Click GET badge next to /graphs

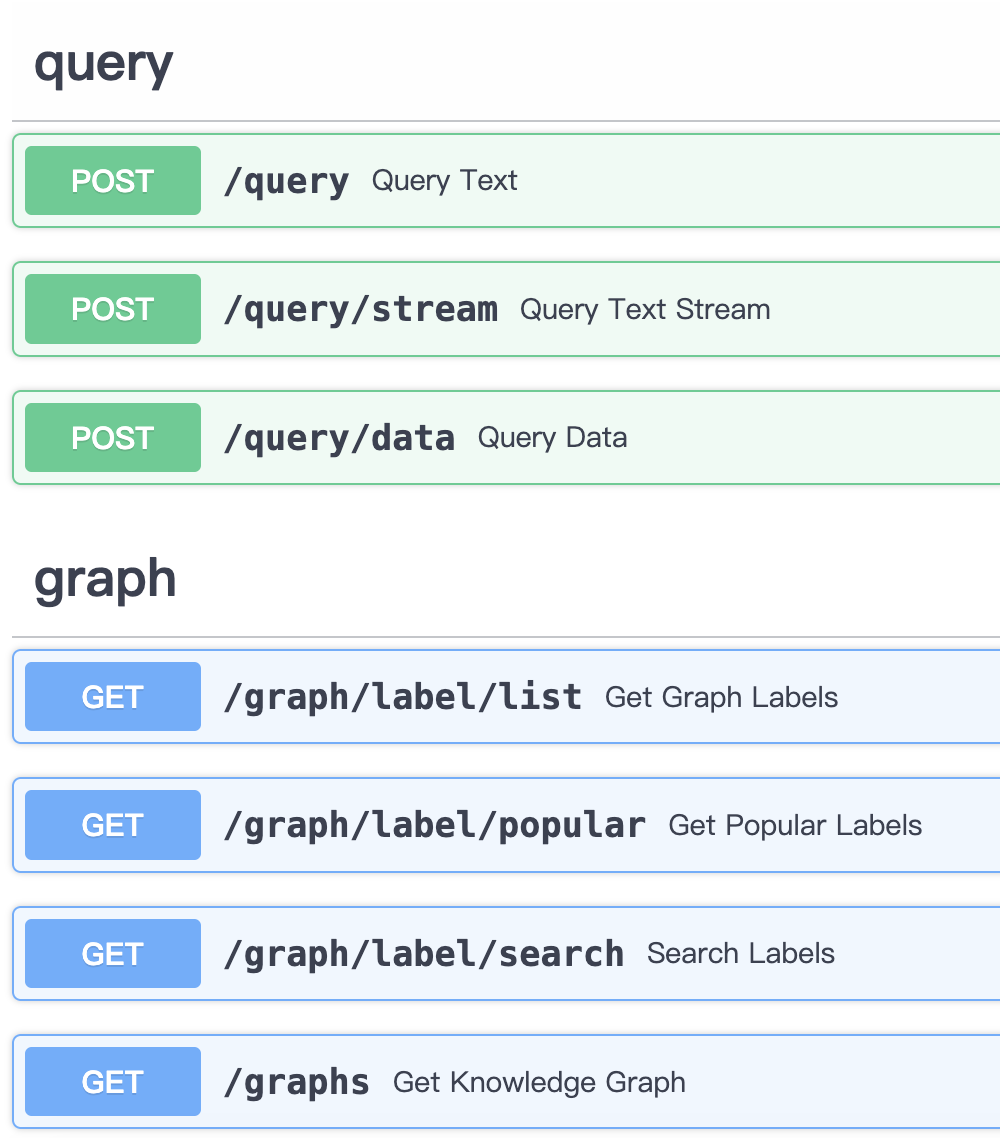(113, 1082)
